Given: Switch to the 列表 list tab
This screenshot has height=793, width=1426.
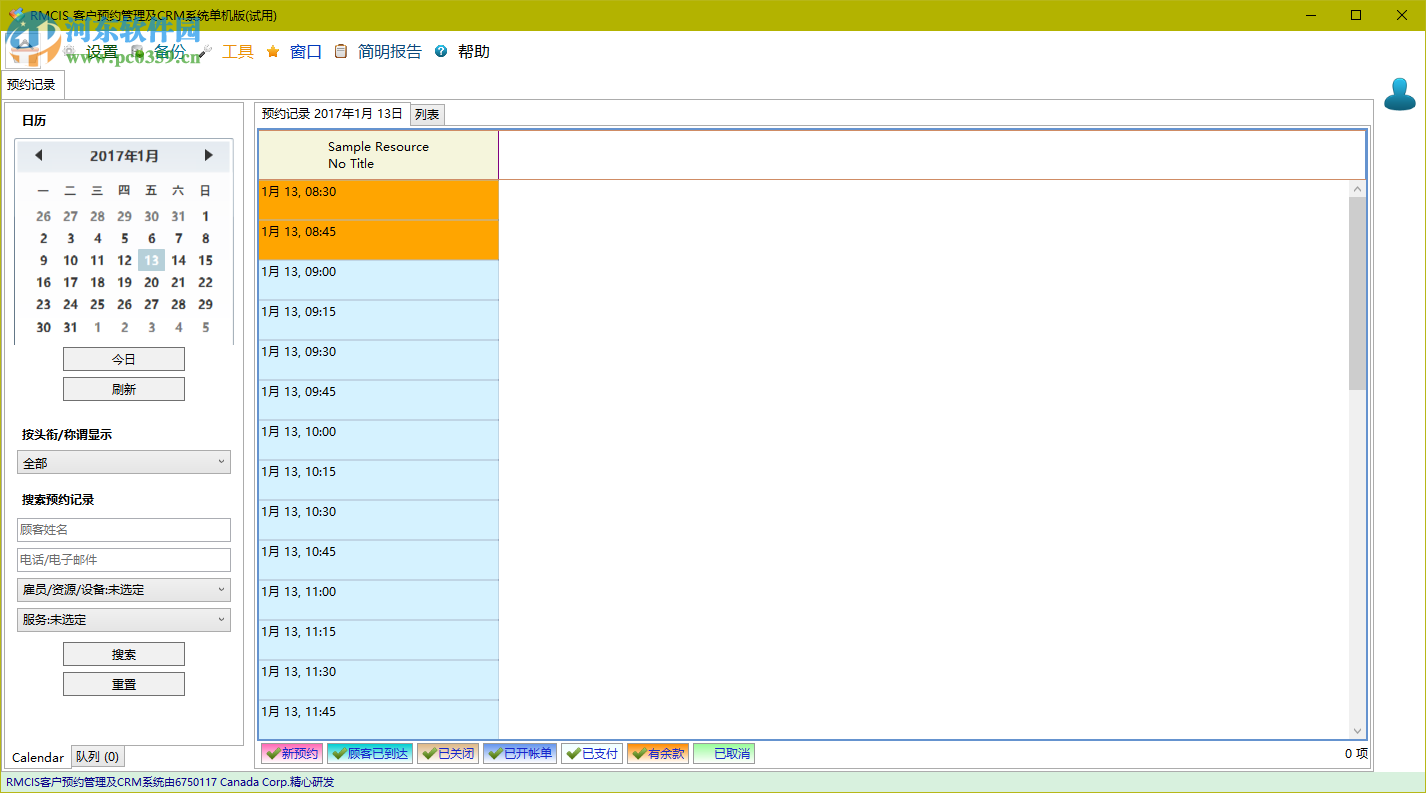Looking at the screenshot, I should coord(427,115).
